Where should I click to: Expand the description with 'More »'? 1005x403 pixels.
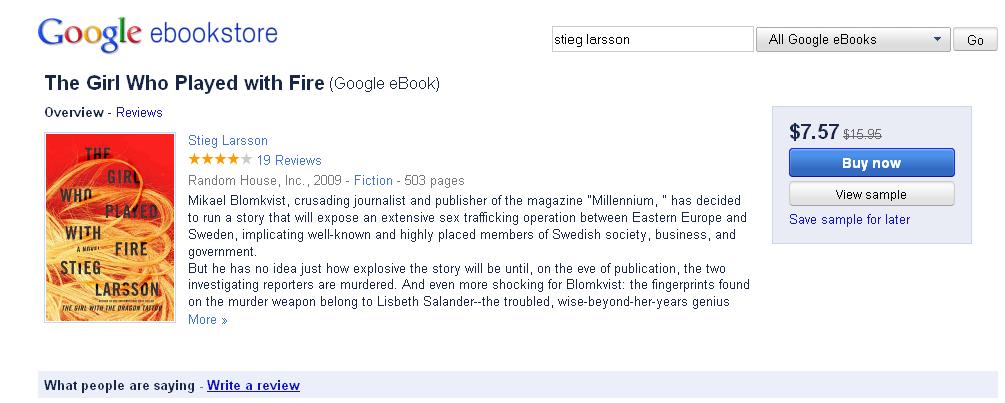[208, 320]
